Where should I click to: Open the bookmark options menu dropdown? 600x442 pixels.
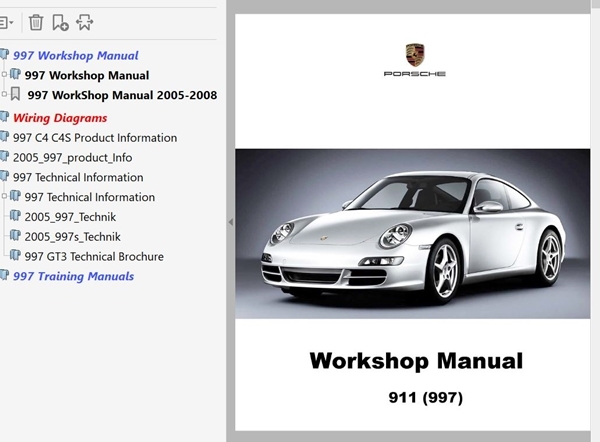coord(6,23)
